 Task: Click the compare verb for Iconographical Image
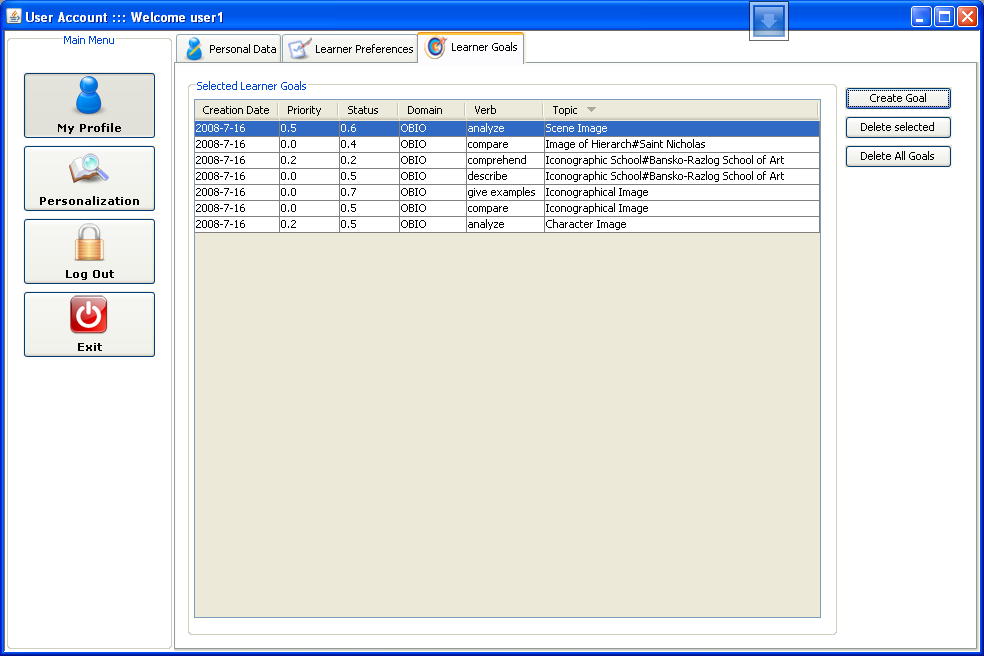coord(488,208)
